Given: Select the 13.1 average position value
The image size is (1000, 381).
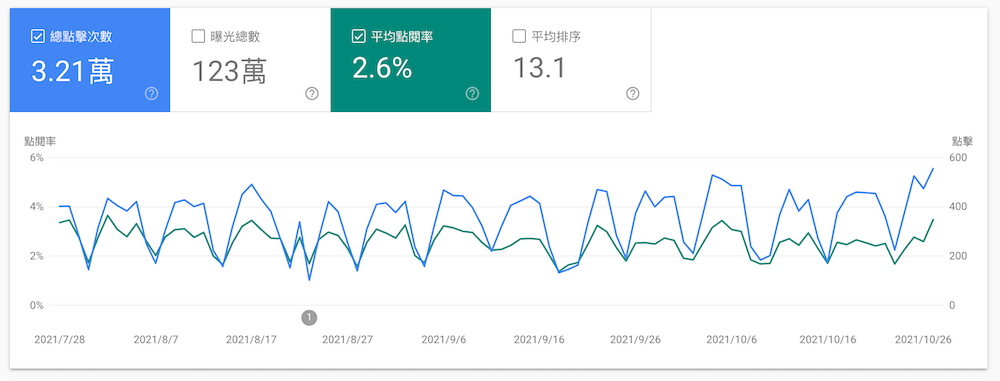Looking at the screenshot, I should tap(539, 69).
